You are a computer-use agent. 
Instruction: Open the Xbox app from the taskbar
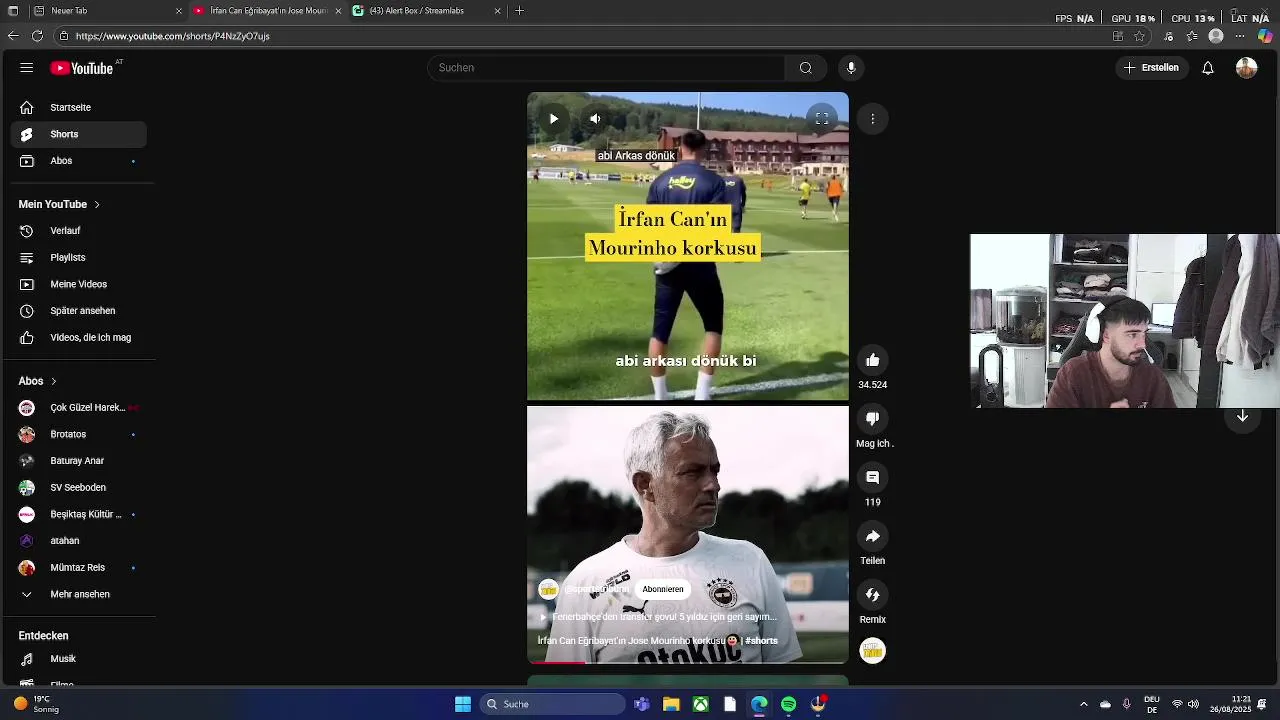tap(701, 704)
